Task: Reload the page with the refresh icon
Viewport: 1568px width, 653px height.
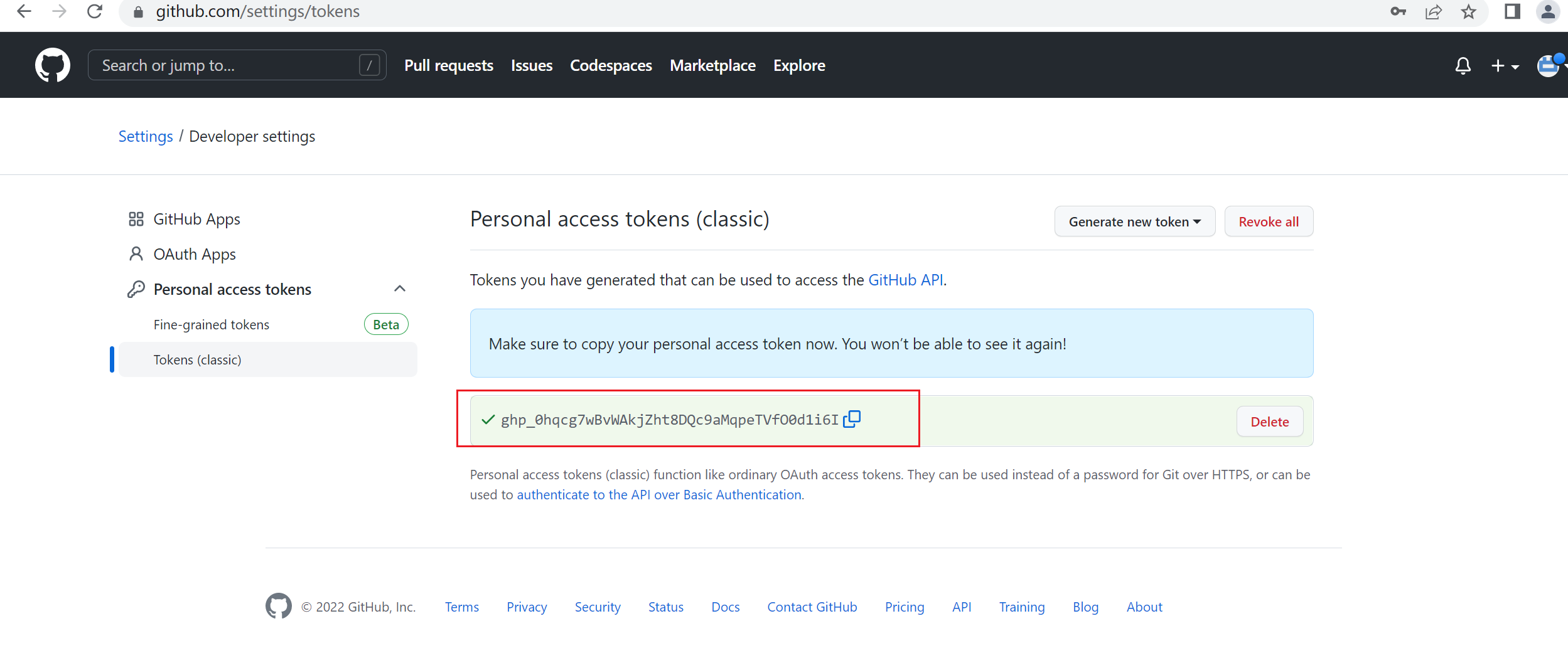Action: (95, 11)
